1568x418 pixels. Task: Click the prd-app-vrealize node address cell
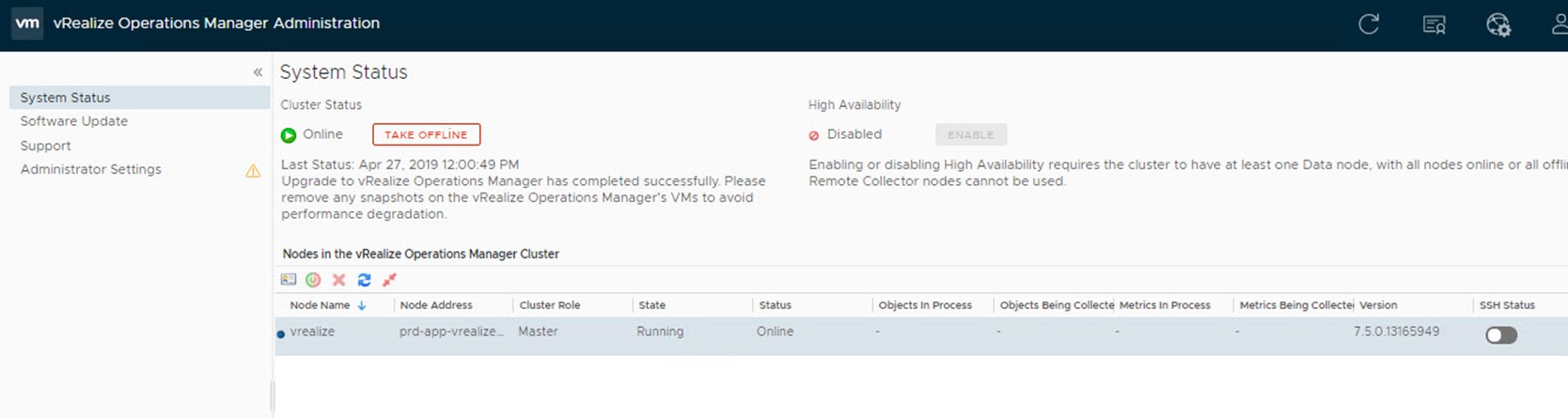(451, 332)
